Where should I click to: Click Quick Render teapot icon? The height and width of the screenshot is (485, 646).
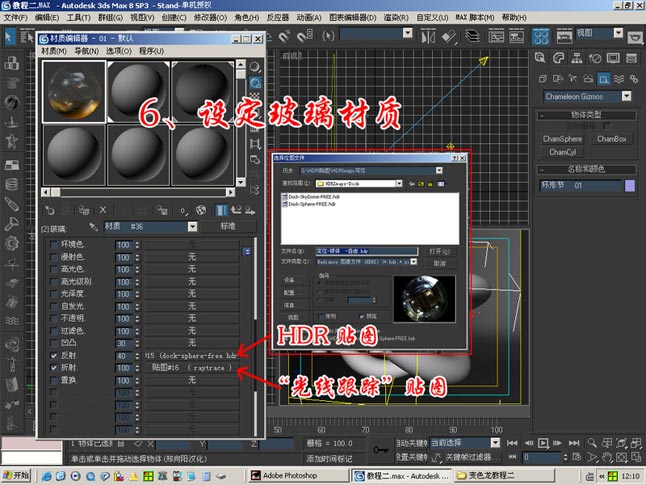click(x=635, y=37)
